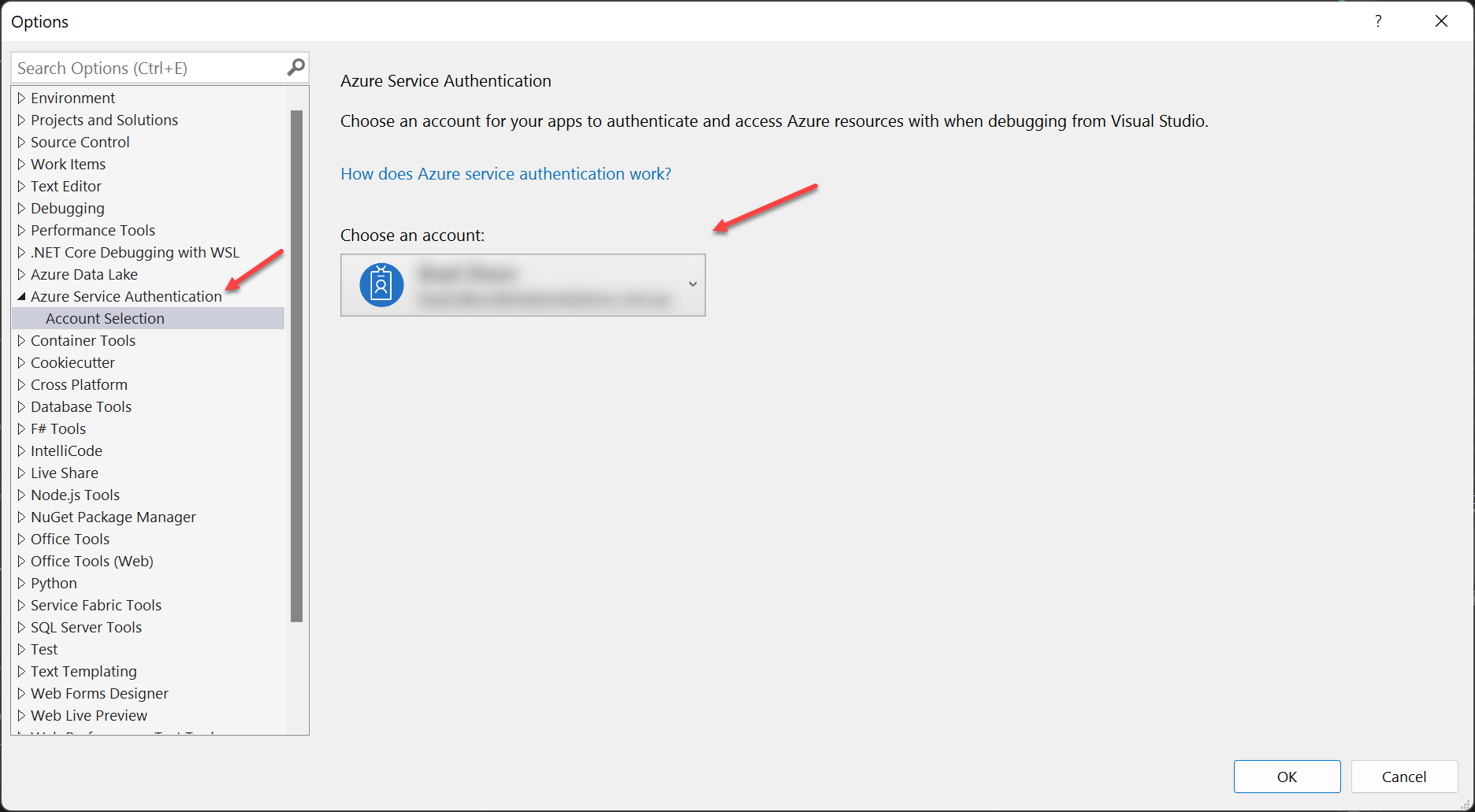1475x812 pixels.
Task: Expand the Container Tools arrow
Action: (21, 340)
